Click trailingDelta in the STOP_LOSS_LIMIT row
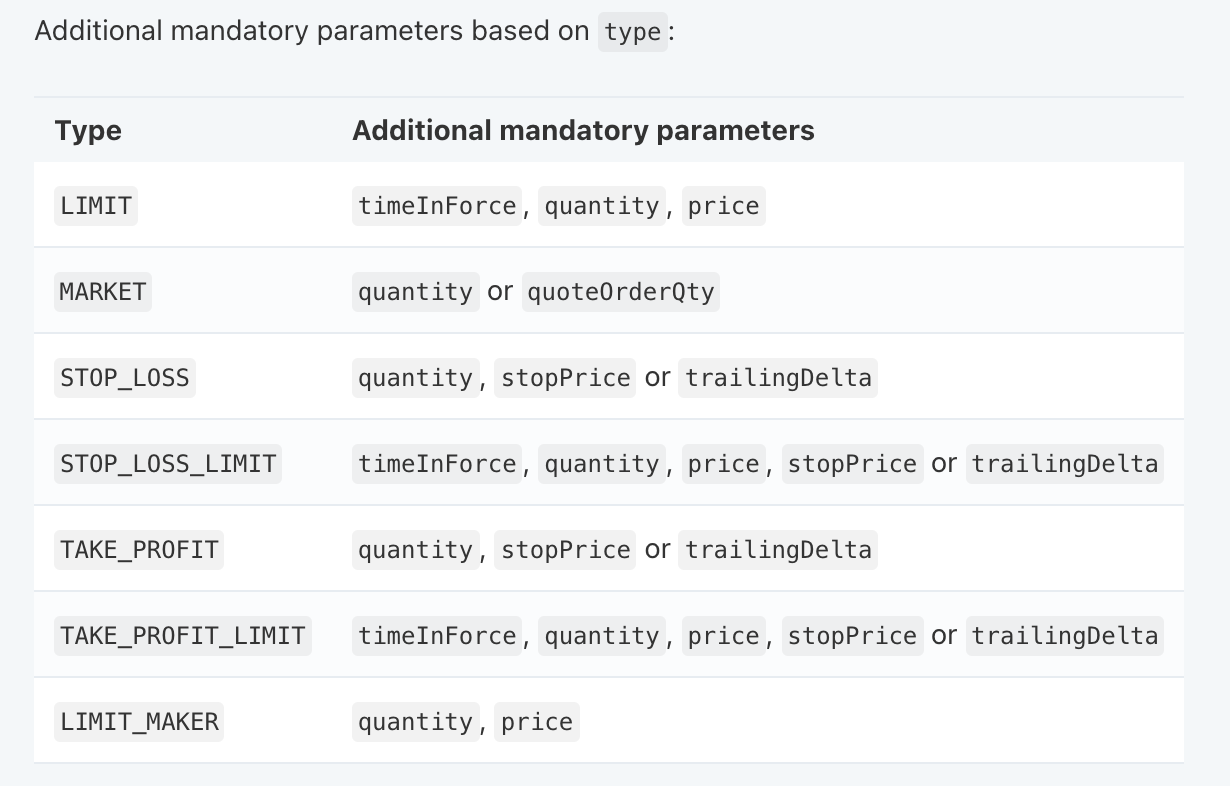The height and width of the screenshot is (786, 1230). tap(1065, 464)
